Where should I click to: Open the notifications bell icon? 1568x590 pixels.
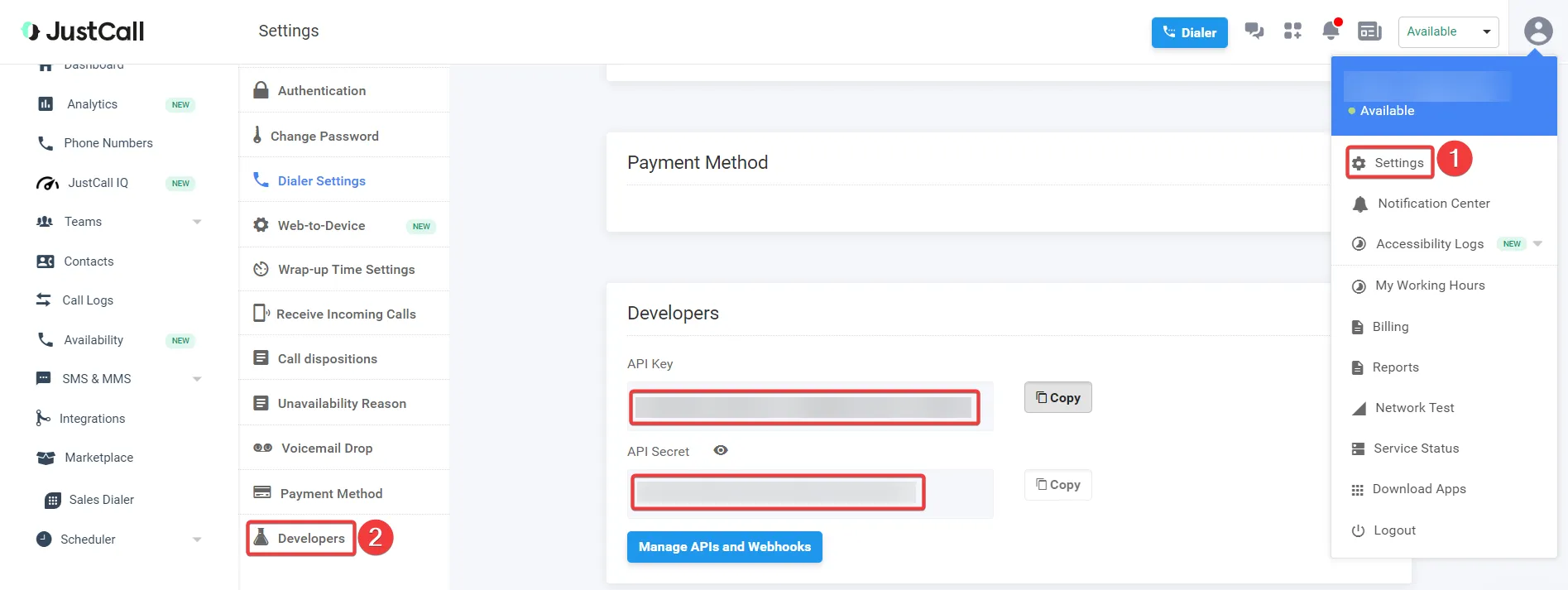[1331, 31]
